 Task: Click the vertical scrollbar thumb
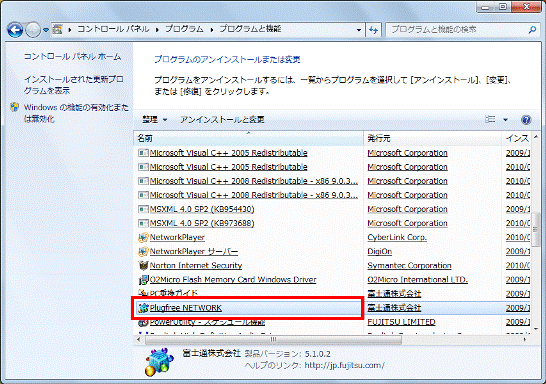(x=536, y=230)
